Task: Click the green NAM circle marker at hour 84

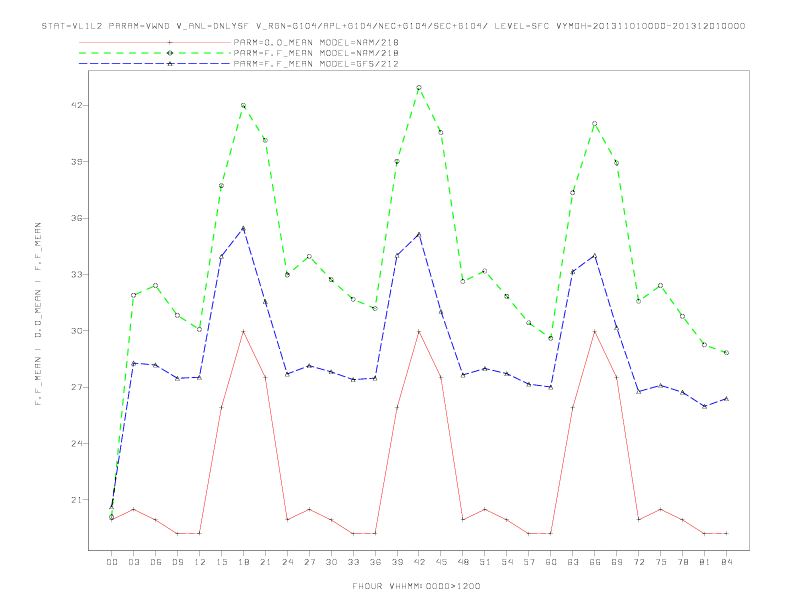Action: 726,352
